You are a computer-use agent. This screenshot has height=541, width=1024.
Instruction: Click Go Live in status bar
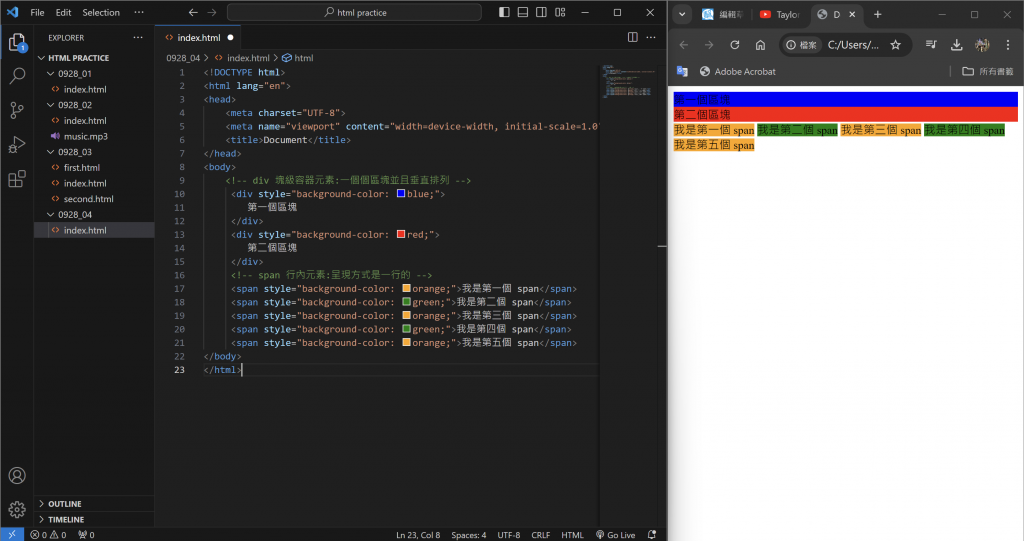tap(615, 534)
